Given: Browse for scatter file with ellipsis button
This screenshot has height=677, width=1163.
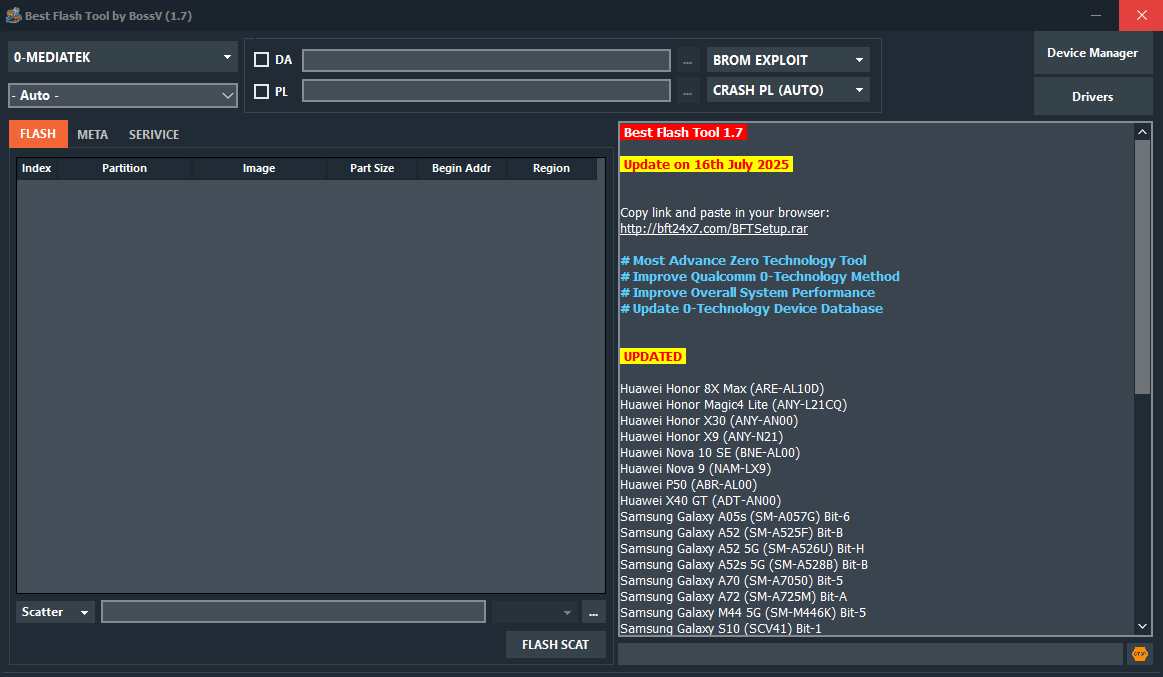Looking at the screenshot, I should pyautogui.click(x=593, y=612).
